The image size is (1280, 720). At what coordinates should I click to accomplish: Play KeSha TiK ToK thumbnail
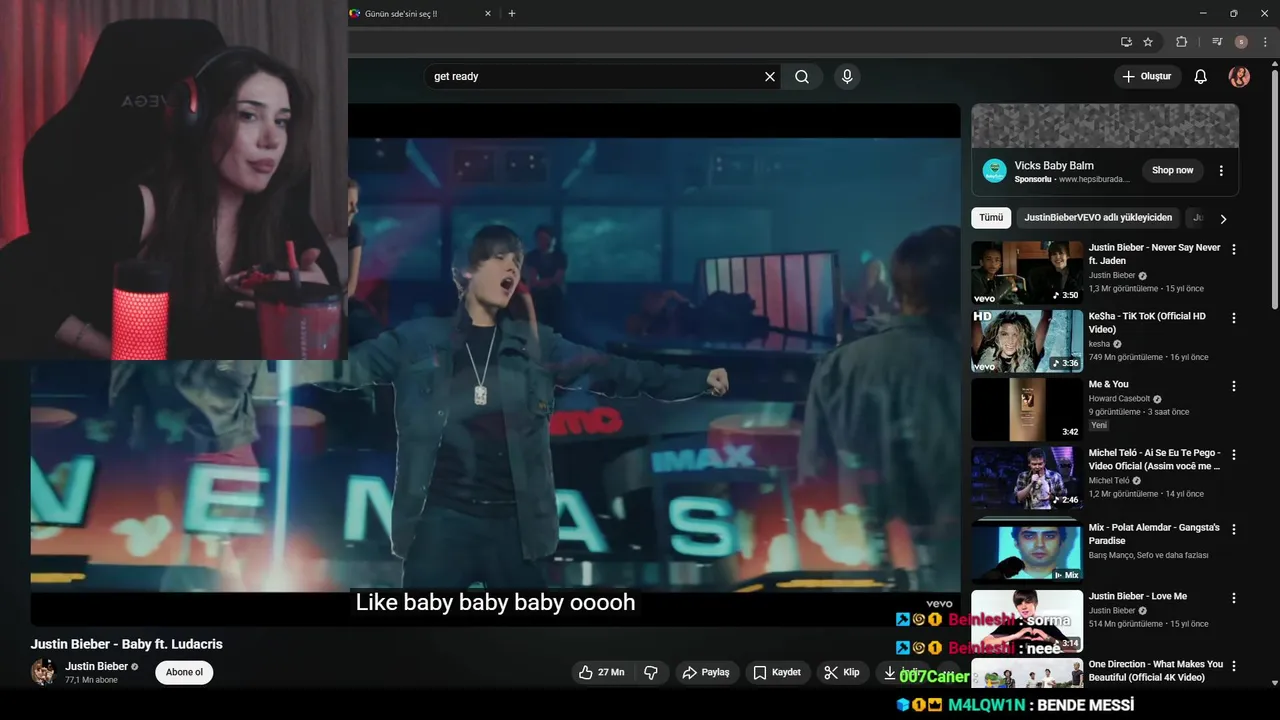(x=1027, y=341)
